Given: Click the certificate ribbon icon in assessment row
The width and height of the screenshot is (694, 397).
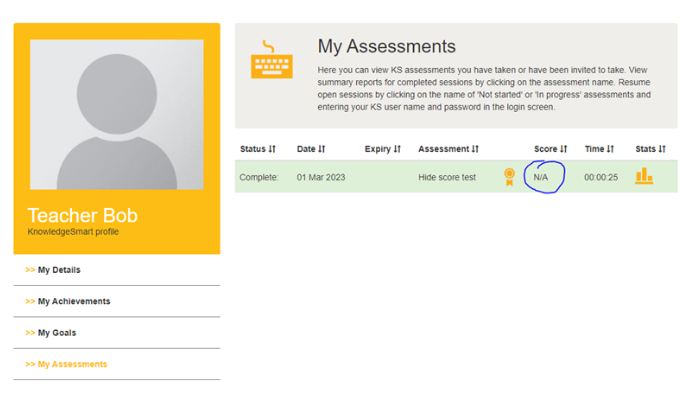Looking at the screenshot, I should (x=509, y=177).
